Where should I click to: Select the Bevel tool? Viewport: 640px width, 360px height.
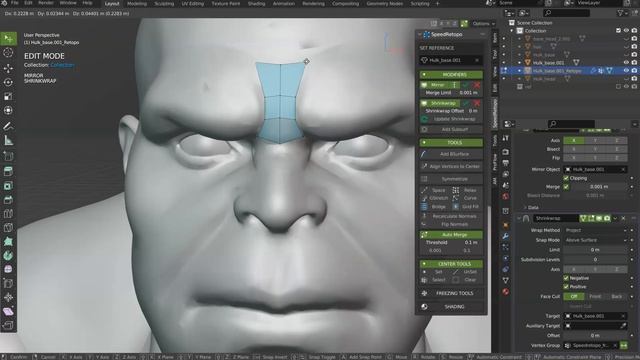[8, 200]
